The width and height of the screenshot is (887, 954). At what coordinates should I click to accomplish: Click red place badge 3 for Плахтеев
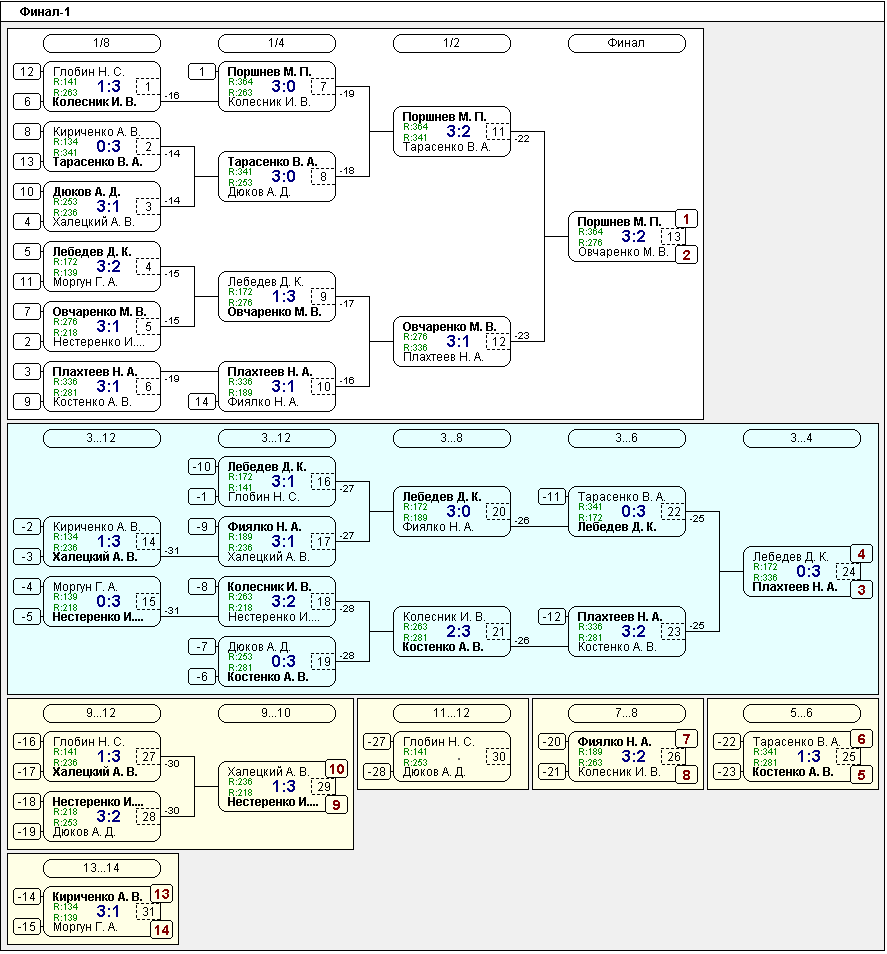[861, 590]
